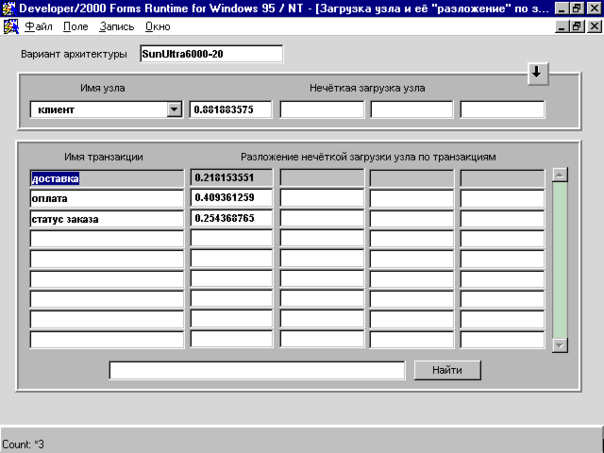Click the value 0.254368765
The height and width of the screenshot is (453, 604).
point(231,219)
